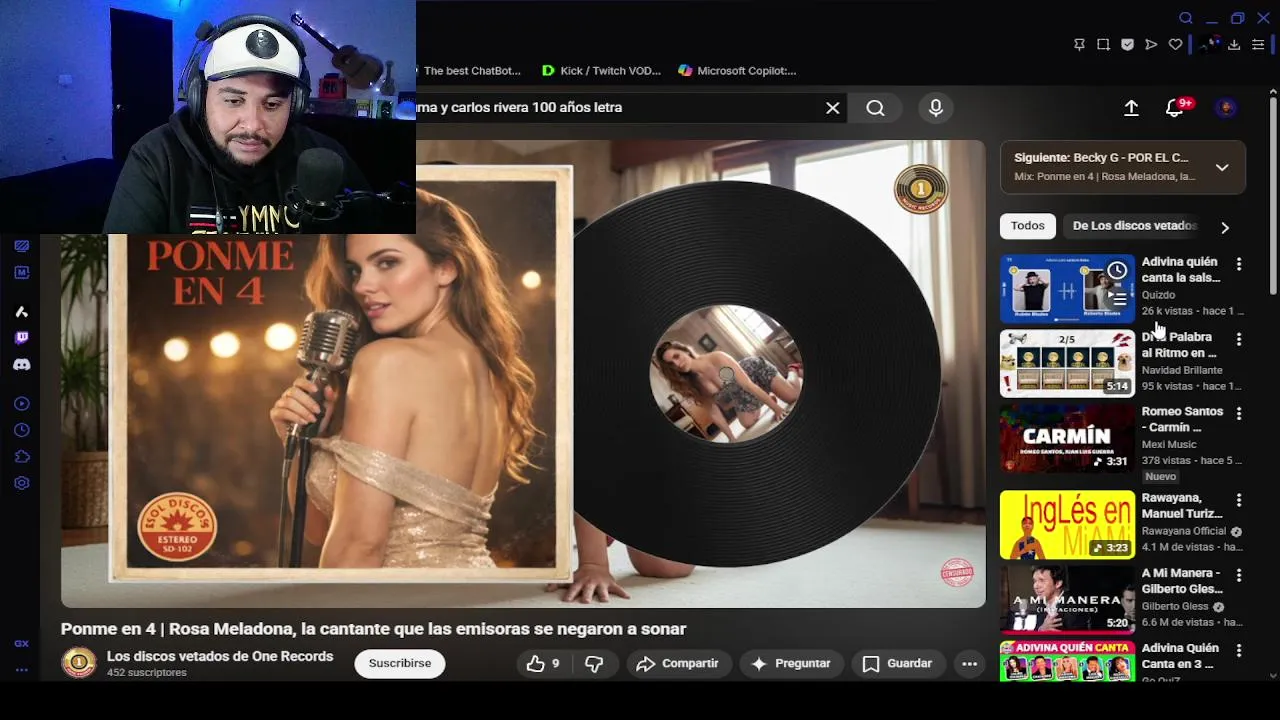Click the send (My Flow) arrow icon

(x=1151, y=44)
